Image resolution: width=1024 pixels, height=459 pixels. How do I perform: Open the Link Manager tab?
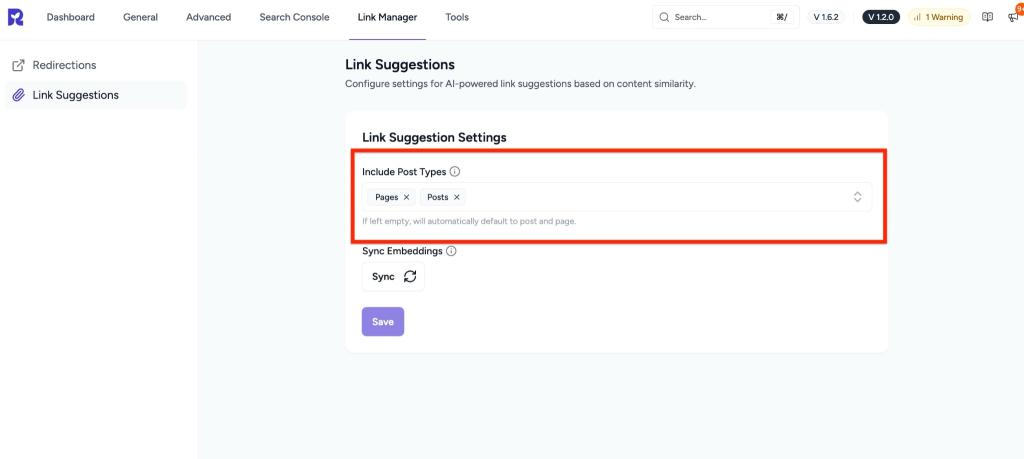387,17
